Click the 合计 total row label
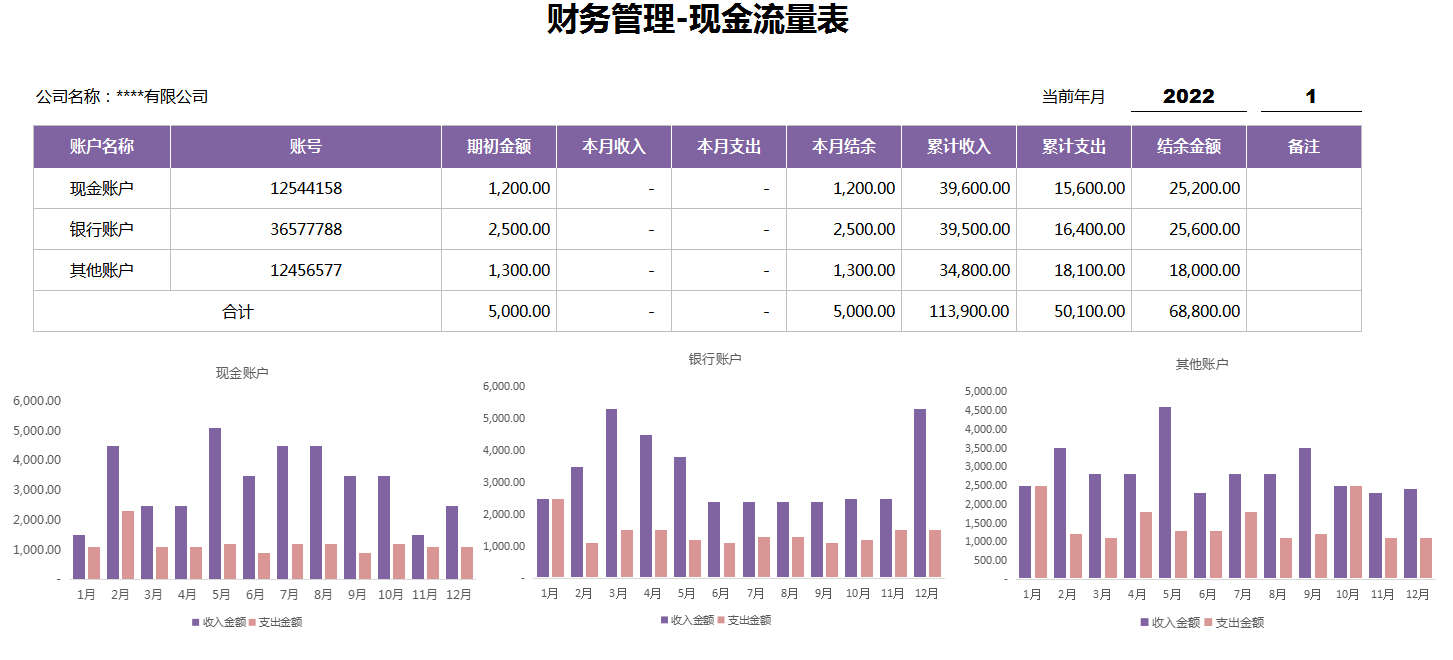The width and height of the screenshot is (1453, 660). point(237,311)
